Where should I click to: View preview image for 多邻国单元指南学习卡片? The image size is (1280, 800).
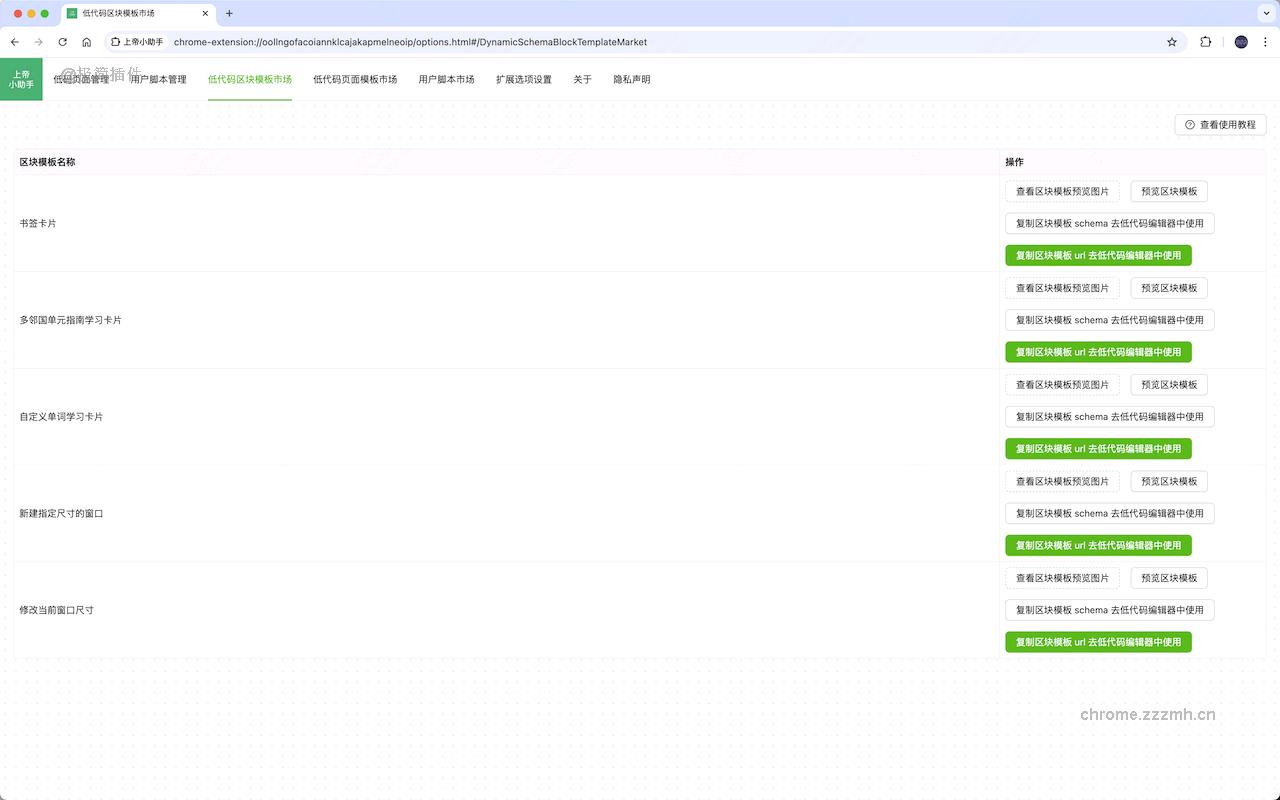(x=1062, y=288)
